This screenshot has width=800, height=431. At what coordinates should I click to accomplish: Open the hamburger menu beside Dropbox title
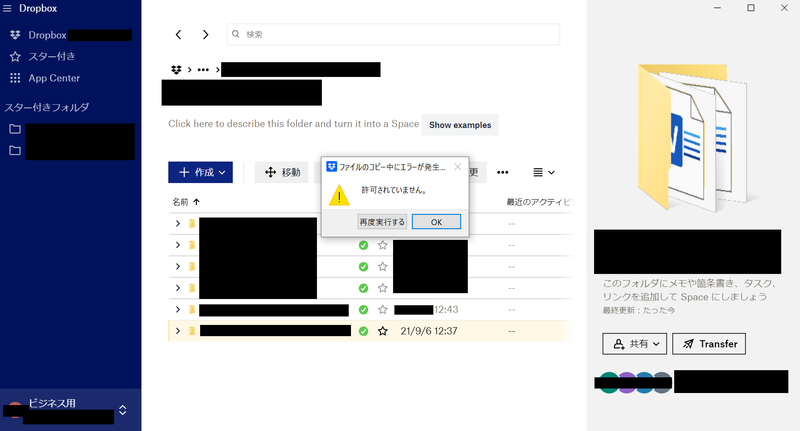[7, 8]
